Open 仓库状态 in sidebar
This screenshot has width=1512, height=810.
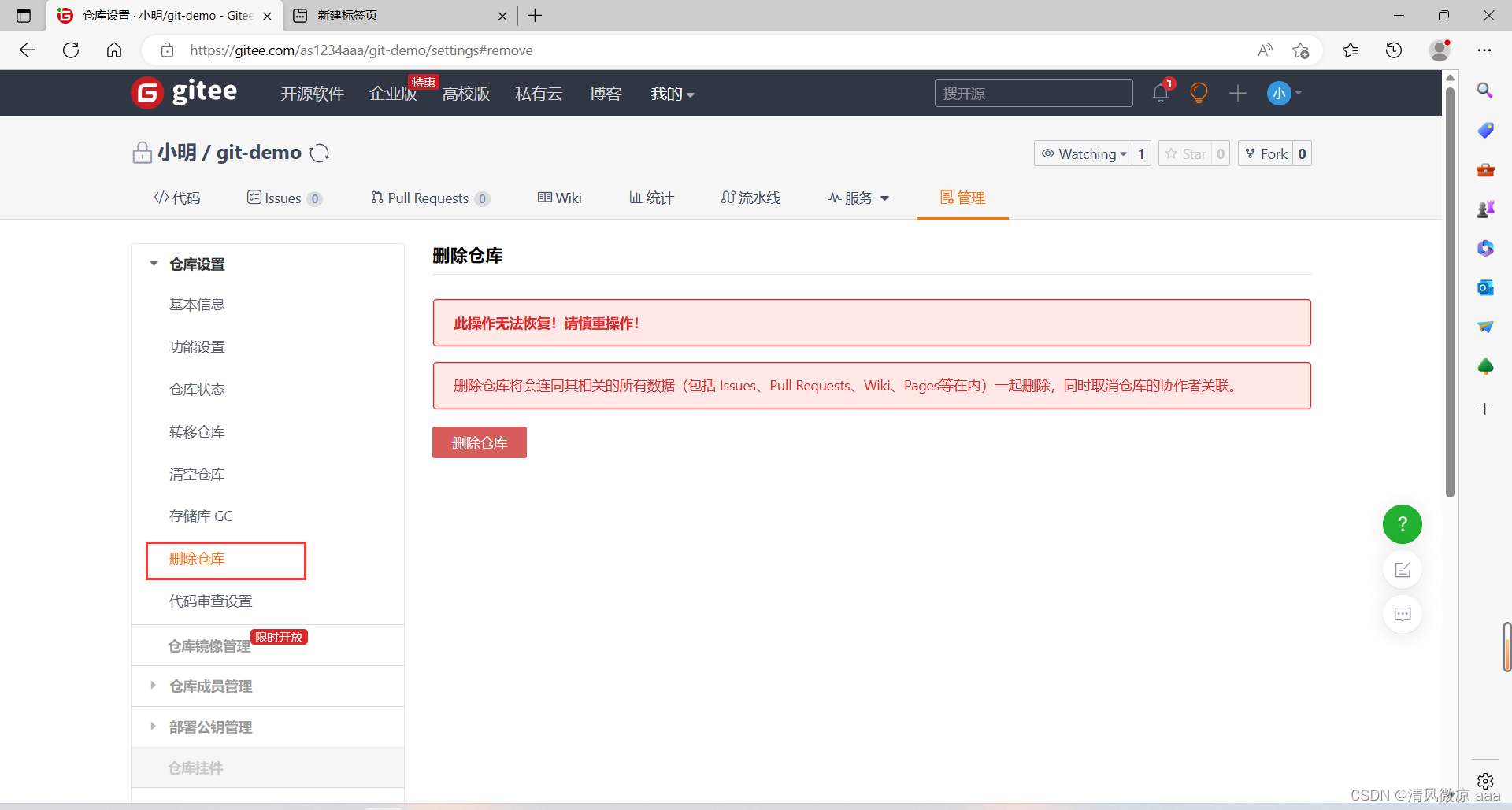click(x=197, y=389)
